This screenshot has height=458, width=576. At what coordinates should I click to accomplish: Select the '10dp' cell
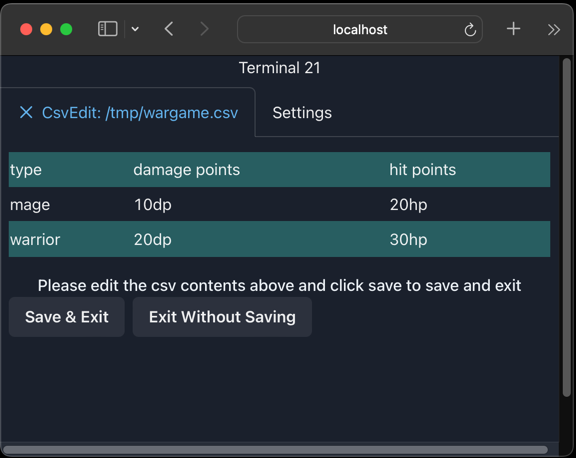pyautogui.click(x=153, y=205)
